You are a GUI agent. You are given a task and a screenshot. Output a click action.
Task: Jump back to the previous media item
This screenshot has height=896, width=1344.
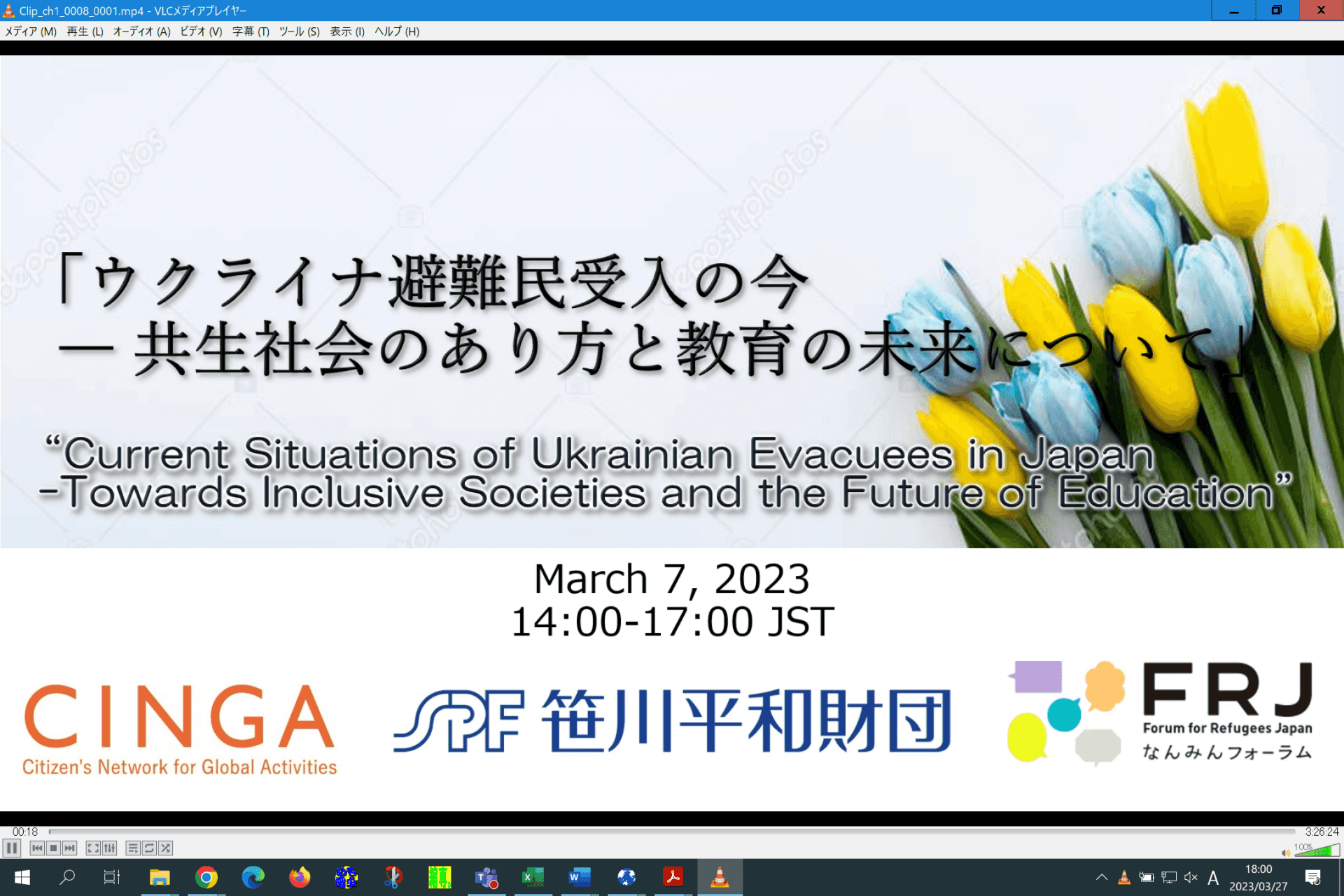[x=37, y=847]
